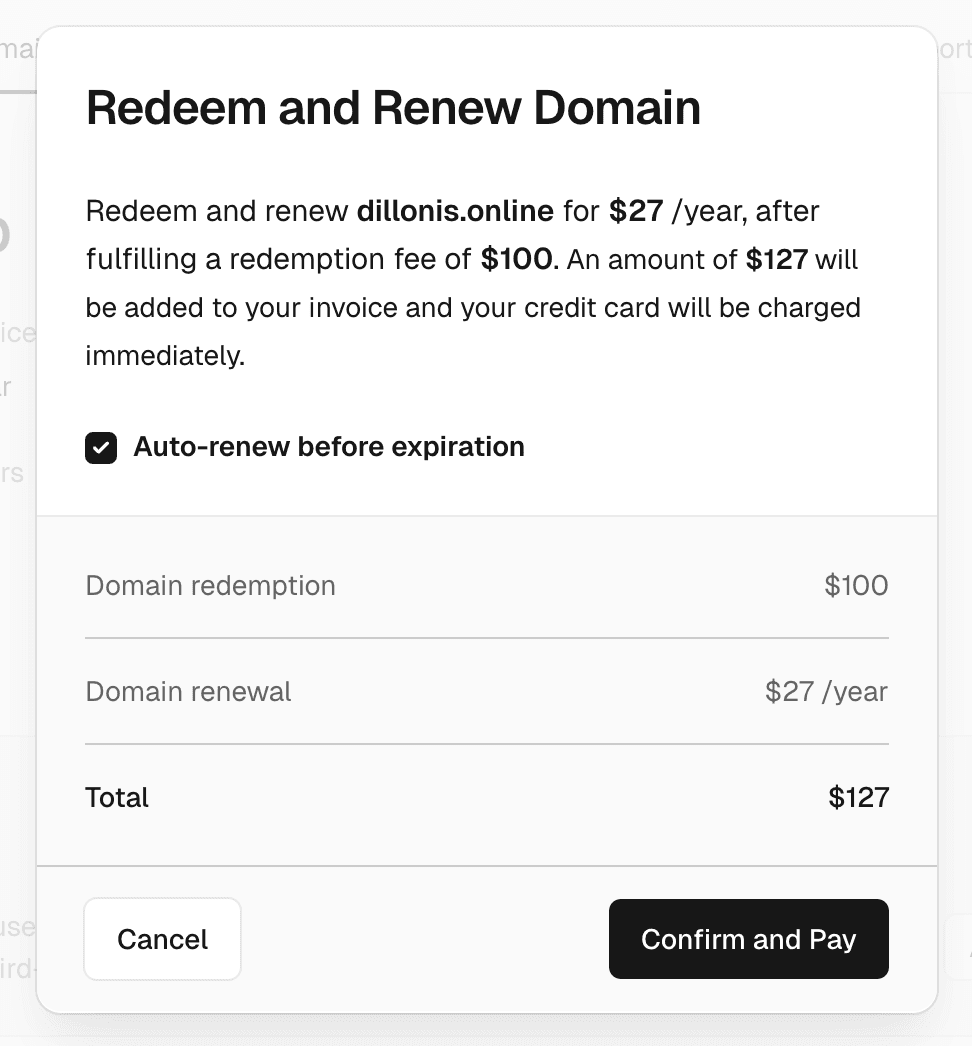972x1046 pixels.
Task: Click the $127 total amount
Action: pyautogui.click(x=858, y=797)
